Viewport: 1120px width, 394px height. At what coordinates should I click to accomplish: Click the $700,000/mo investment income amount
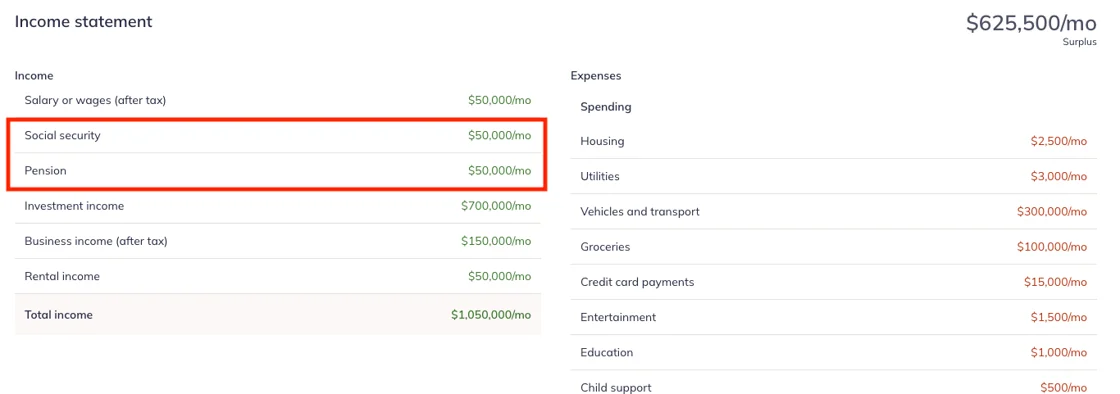[496, 206]
